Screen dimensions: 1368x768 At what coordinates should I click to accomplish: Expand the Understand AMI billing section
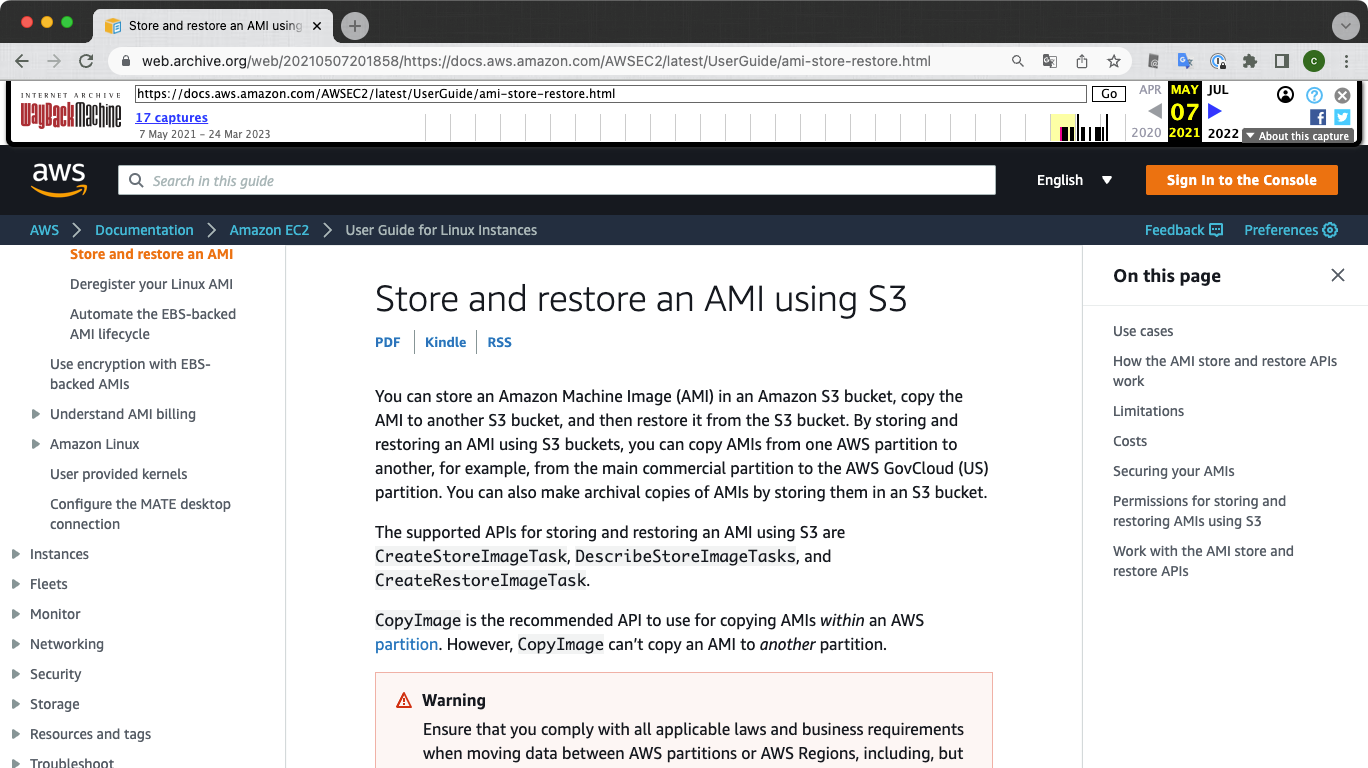click(x=36, y=414)
